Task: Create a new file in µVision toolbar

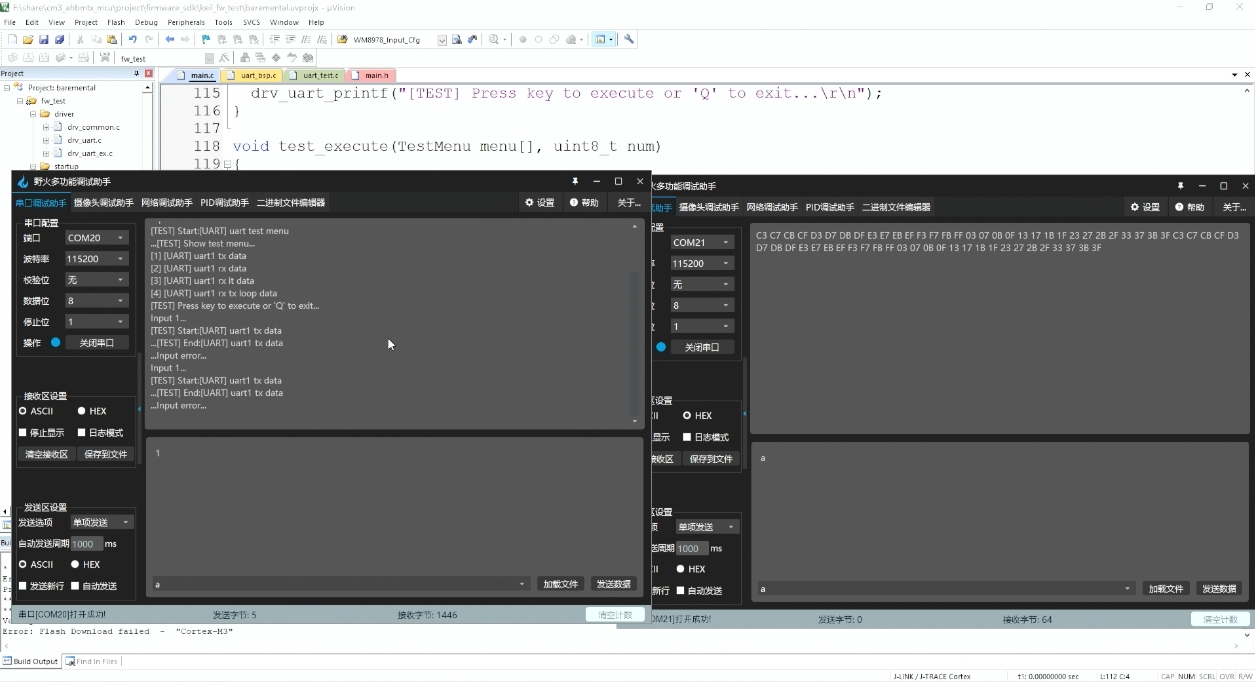Action: (13, 39)
